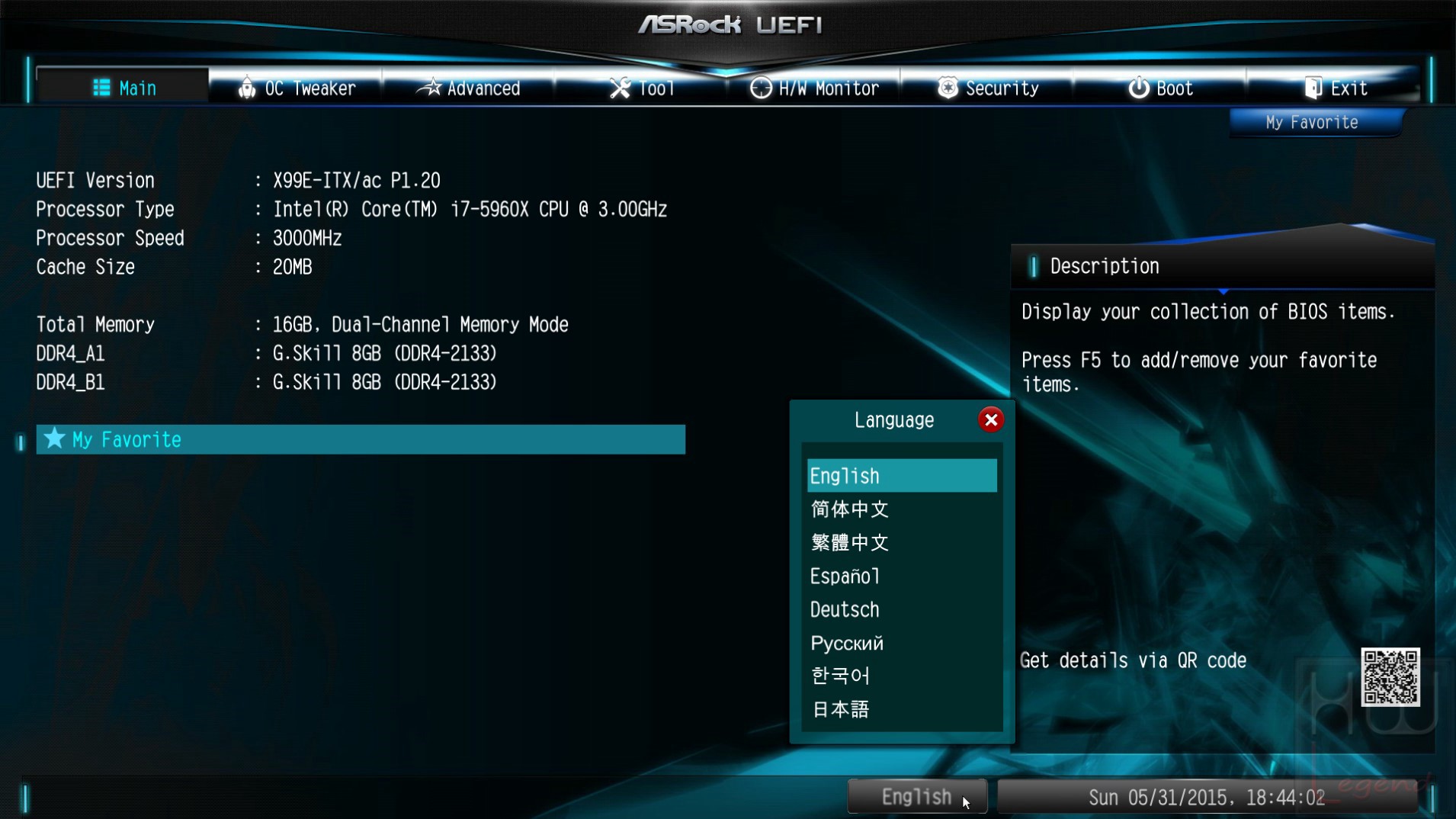This screenshot has height=819, width=1456.
Task: Choose Deutsch language
Action: click(902, 609)
